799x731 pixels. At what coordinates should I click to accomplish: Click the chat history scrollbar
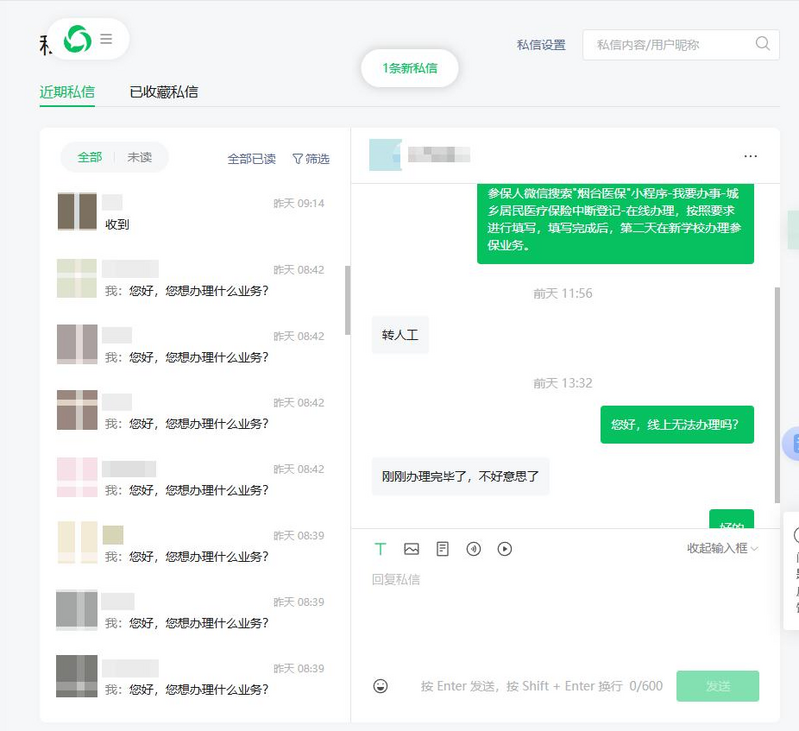(777, 395)
